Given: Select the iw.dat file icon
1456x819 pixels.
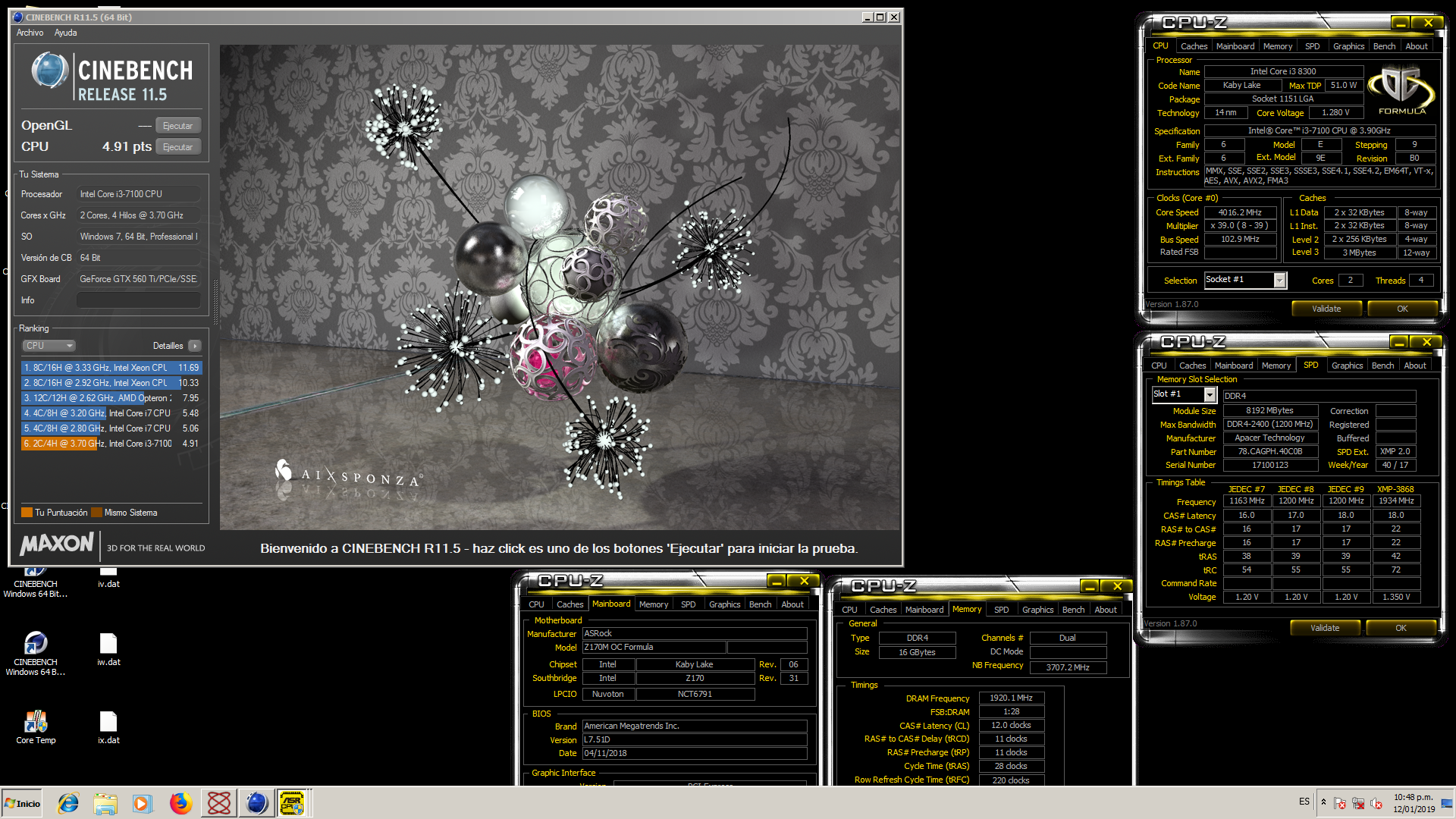Looking at the screenshot, I should click(x=108, y=650).
